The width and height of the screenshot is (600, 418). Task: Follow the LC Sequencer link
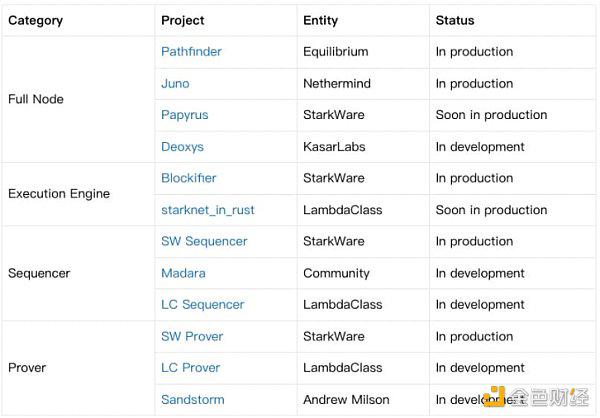202,304
